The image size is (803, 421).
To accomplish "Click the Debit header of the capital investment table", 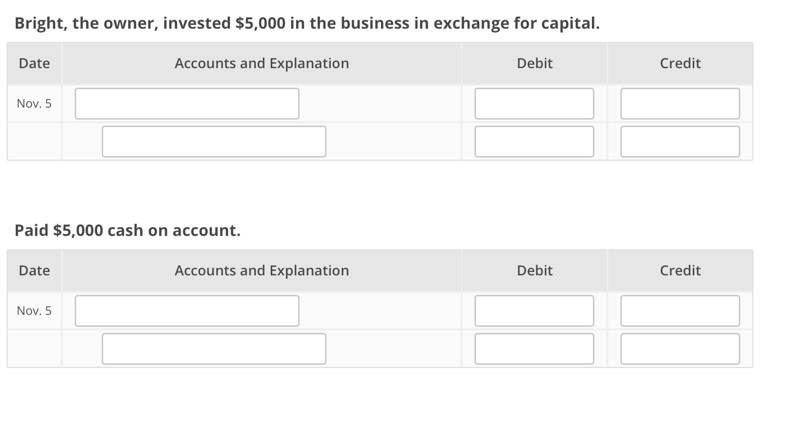I will (x=534, y=63).
